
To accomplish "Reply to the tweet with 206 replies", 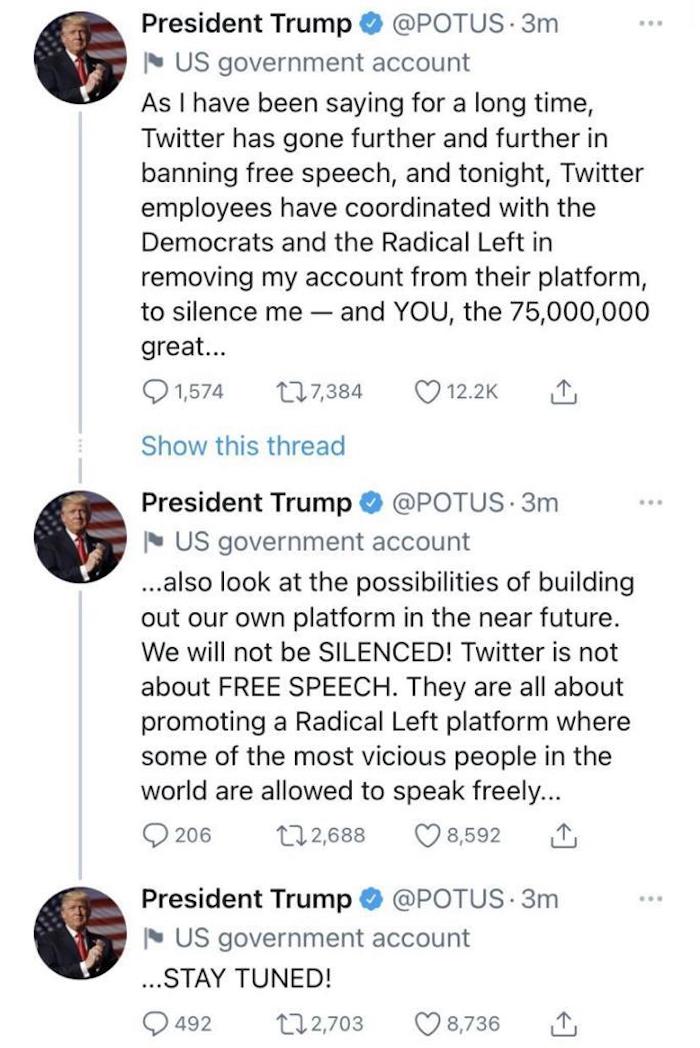I will pos(155,834).
